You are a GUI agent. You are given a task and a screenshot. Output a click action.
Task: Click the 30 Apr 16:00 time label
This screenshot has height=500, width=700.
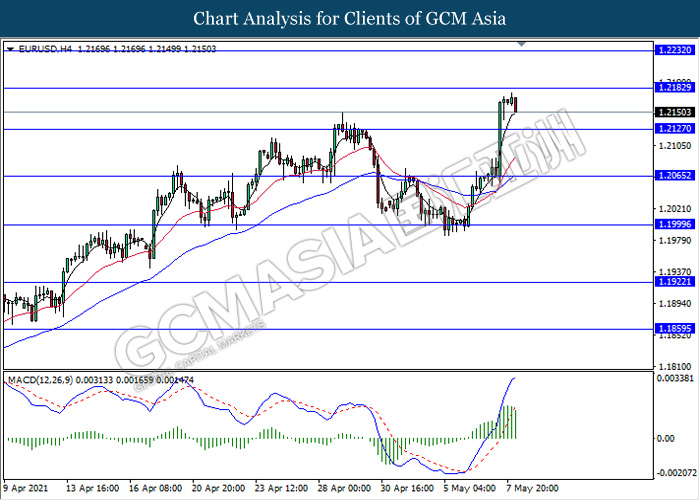408,488
